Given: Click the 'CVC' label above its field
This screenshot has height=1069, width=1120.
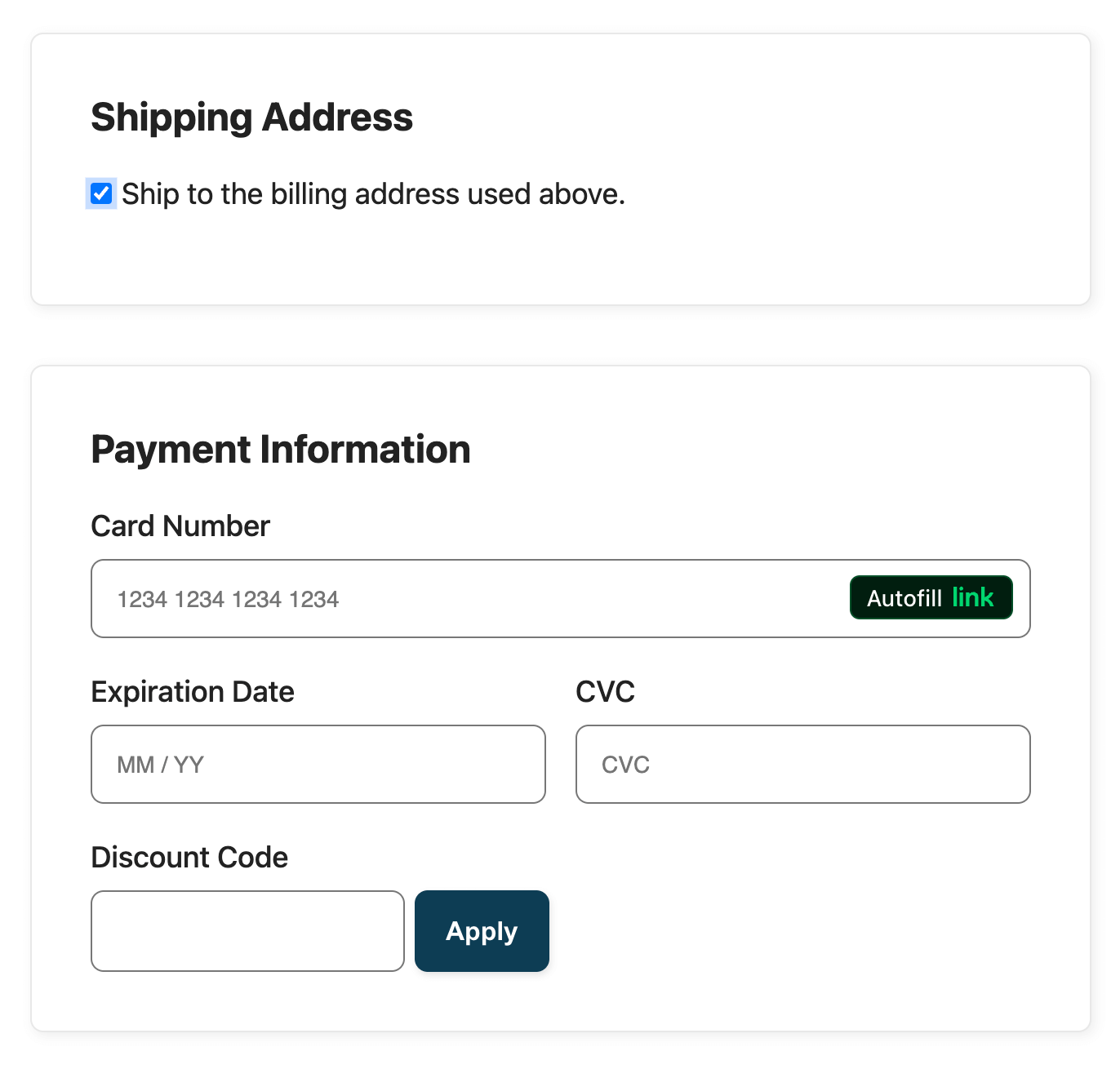Looking at the screenshot, I should 606,691.
